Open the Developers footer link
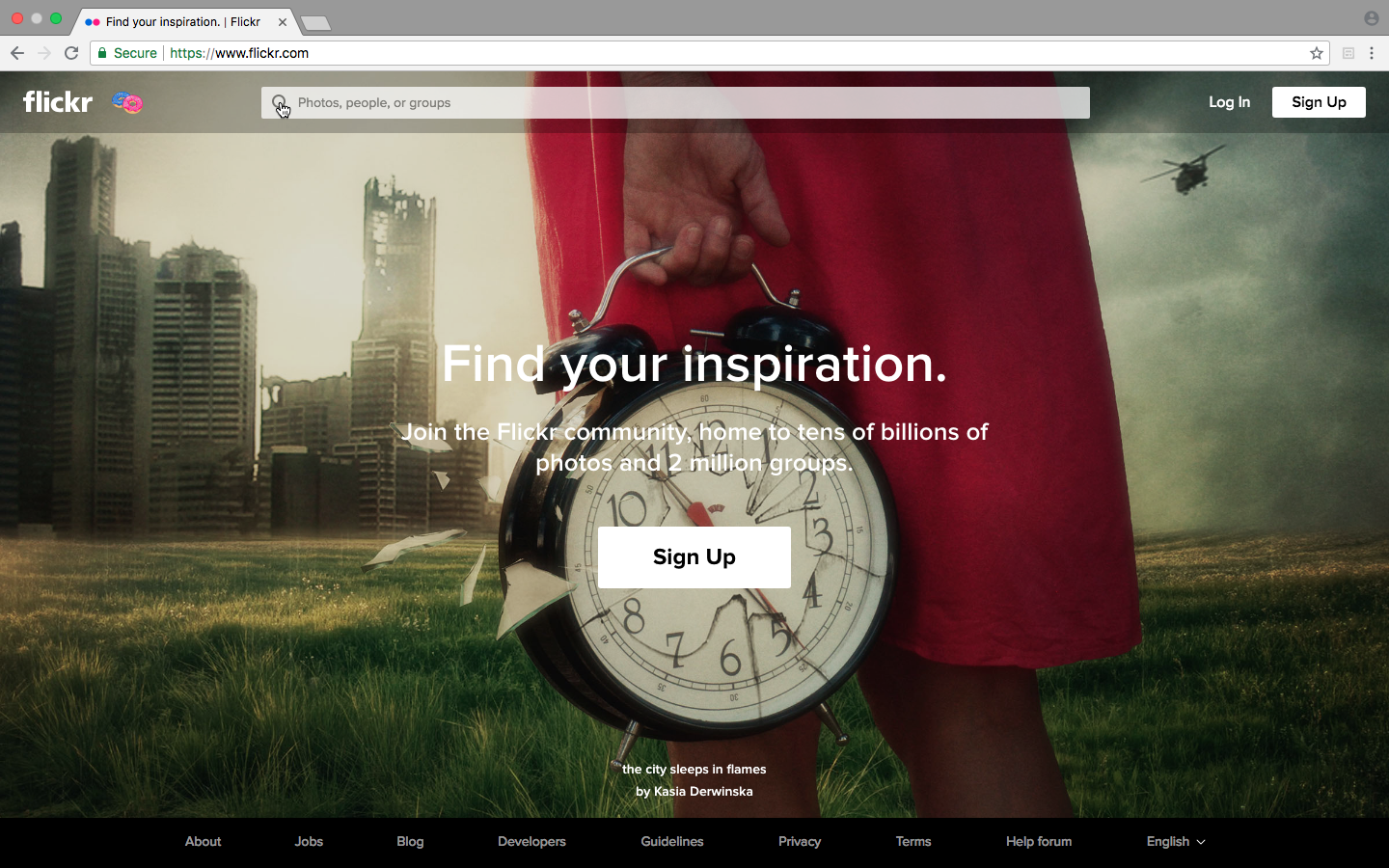This screenshot has width=1389, height=868. click(x=531, y=841)
